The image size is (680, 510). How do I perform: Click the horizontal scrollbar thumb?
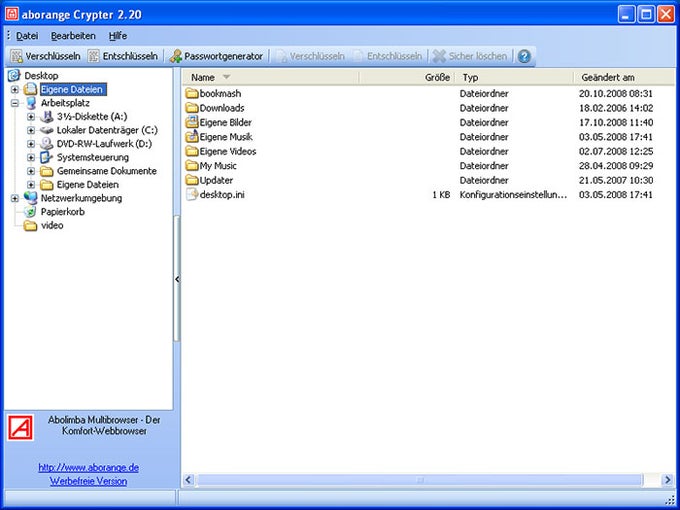click(x=419, y=480)
